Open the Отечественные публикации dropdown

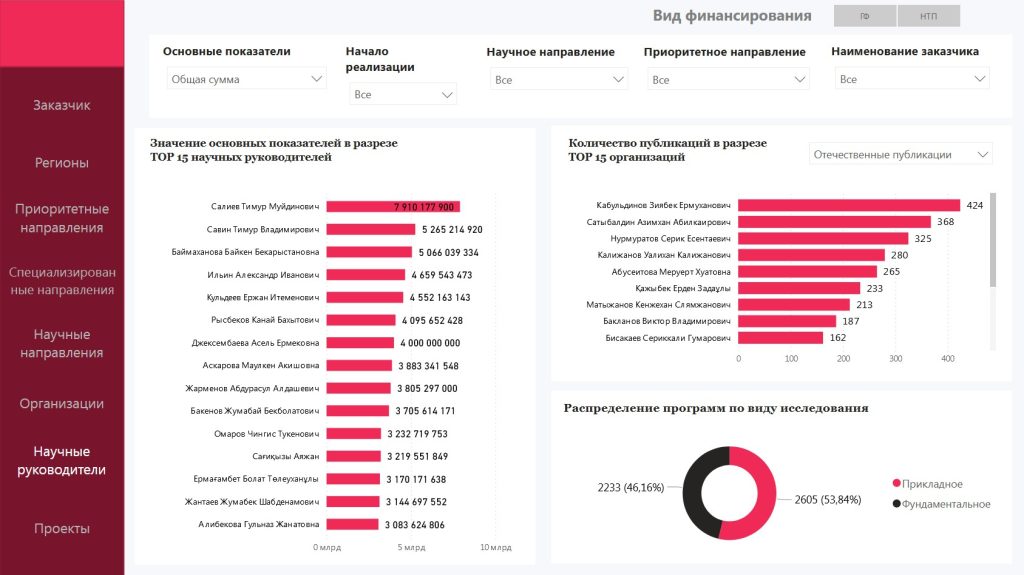pyautogui.click(x=900, y=154)
